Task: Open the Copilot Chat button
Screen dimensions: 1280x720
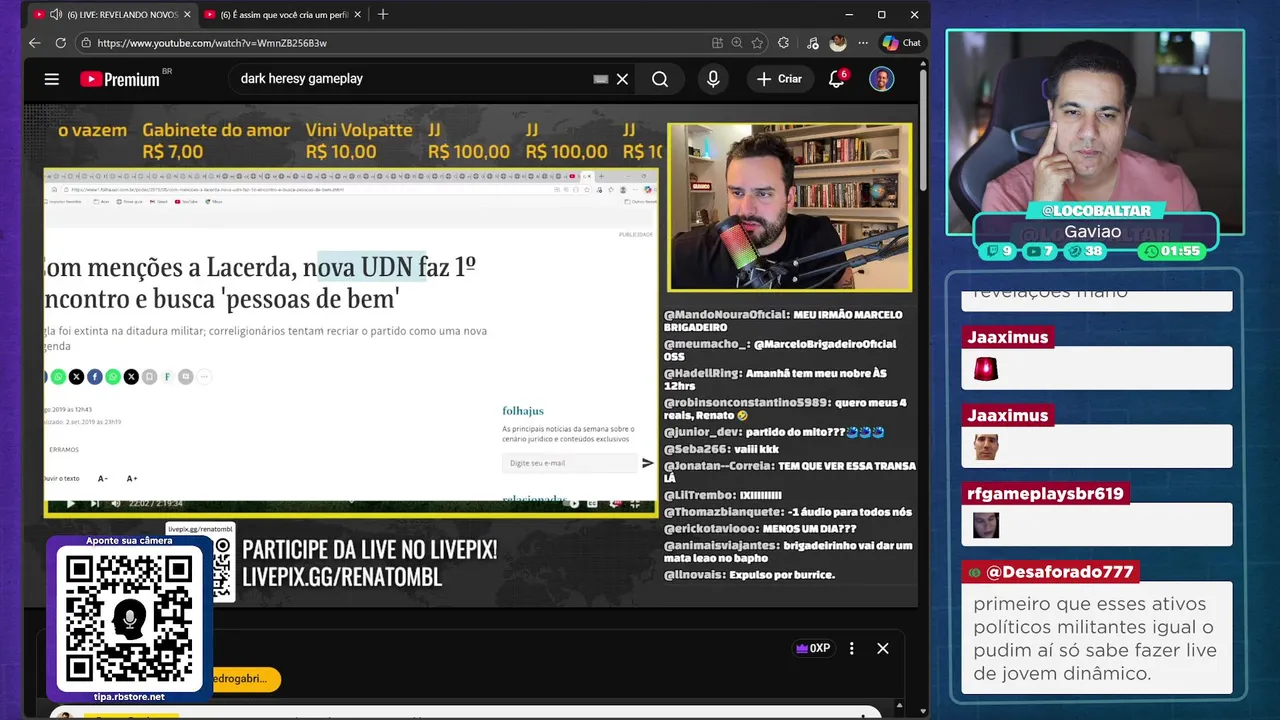Action: [x=901, y=43]
